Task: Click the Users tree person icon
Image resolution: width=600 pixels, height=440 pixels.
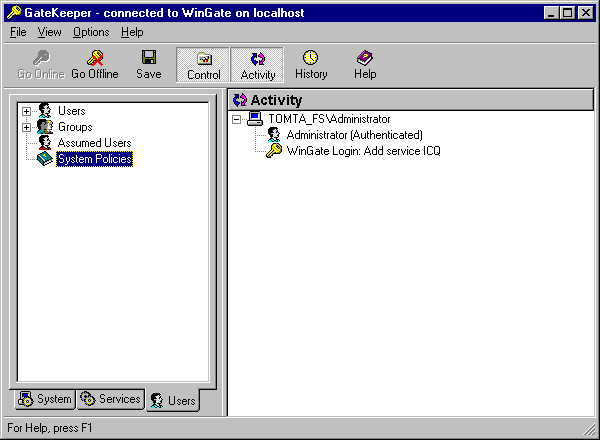Action: coord(45,111)
